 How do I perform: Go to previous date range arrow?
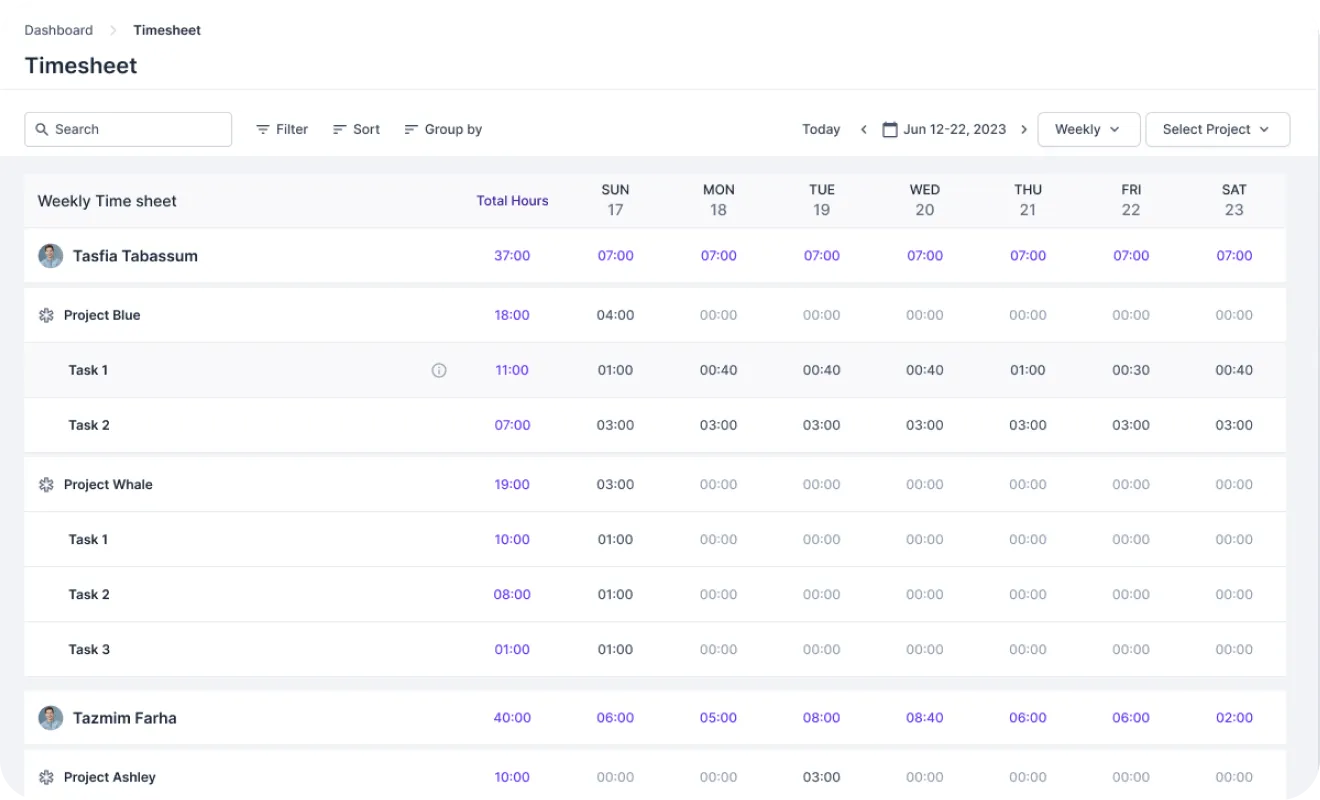click(864, 129)
